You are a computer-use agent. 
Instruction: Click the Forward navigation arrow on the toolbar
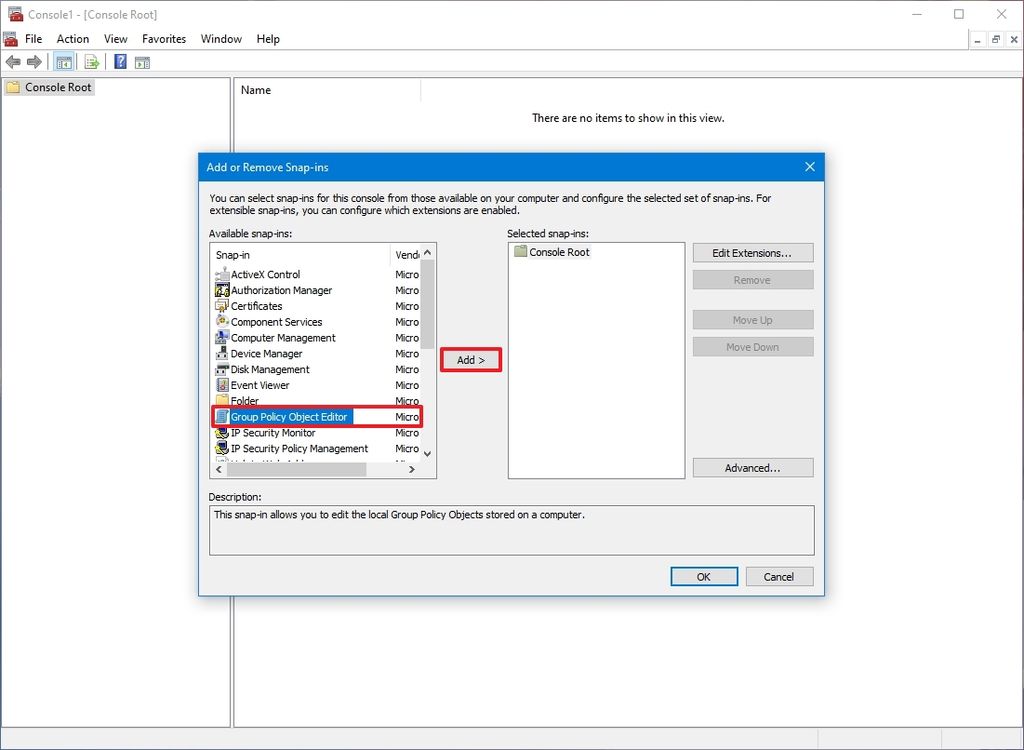35,61
